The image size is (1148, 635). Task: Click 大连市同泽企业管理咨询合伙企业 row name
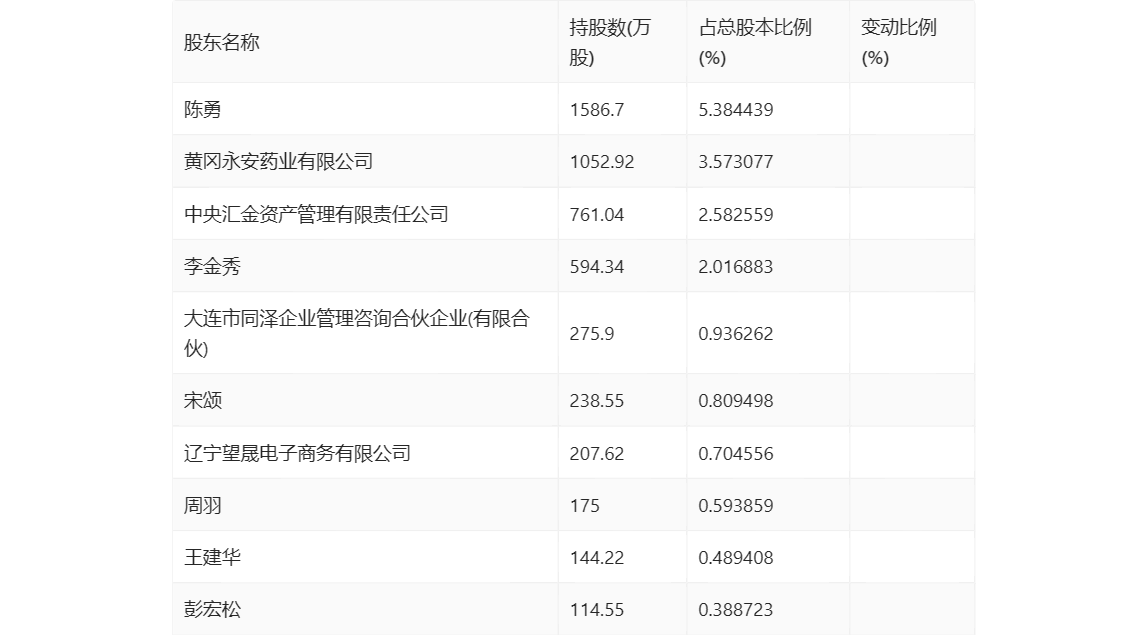(x=356, y=333)
